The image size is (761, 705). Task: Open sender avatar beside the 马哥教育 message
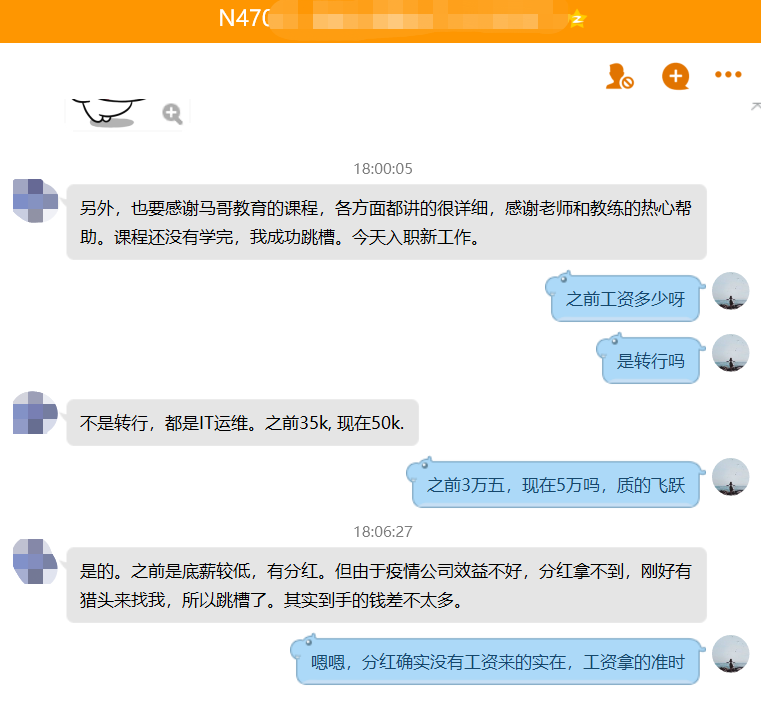(x=35, y=200)
